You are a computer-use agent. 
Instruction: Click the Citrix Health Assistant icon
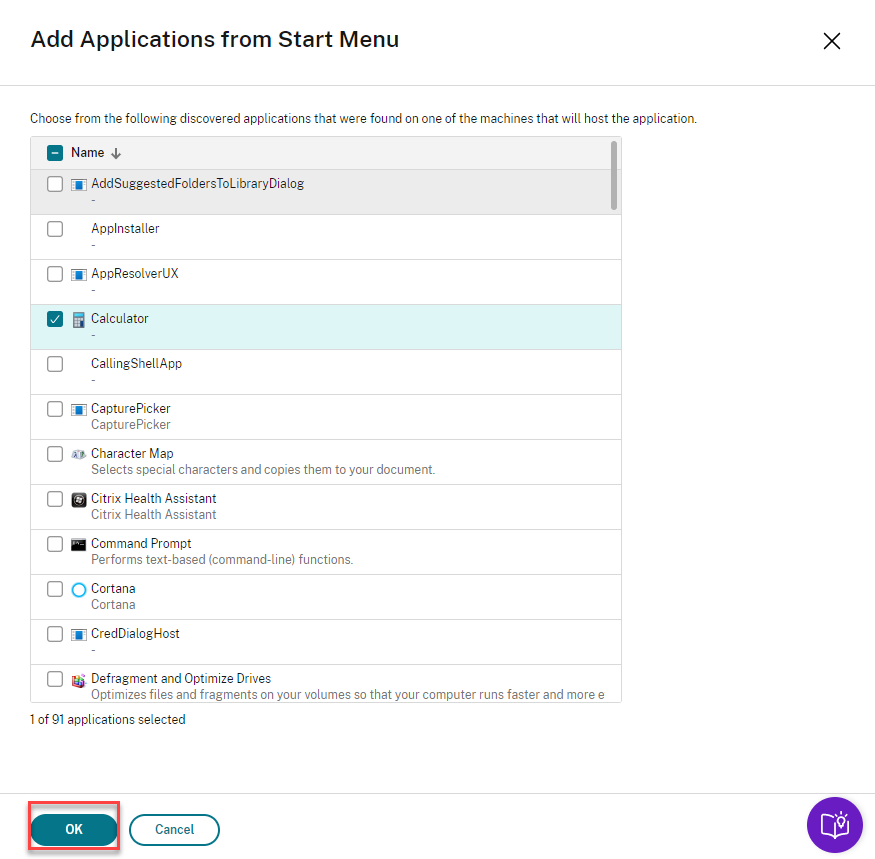coord(79,499)
